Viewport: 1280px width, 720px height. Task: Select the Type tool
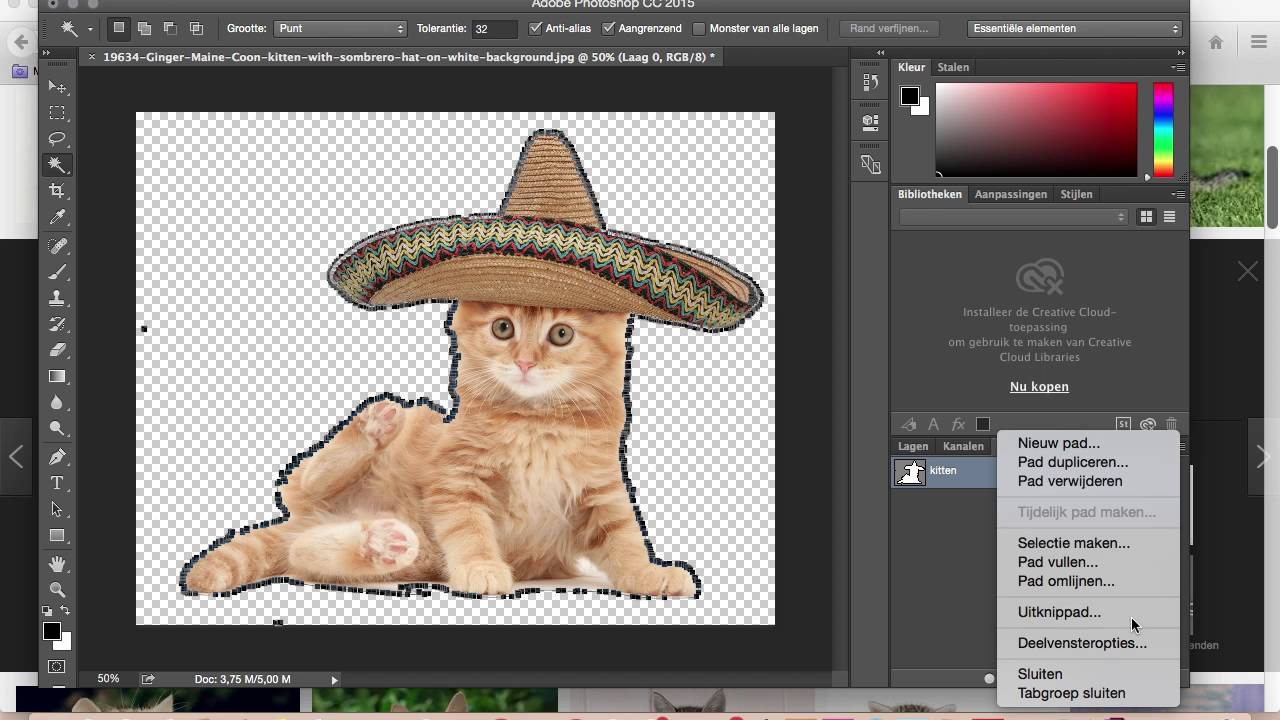click(57, 483)
